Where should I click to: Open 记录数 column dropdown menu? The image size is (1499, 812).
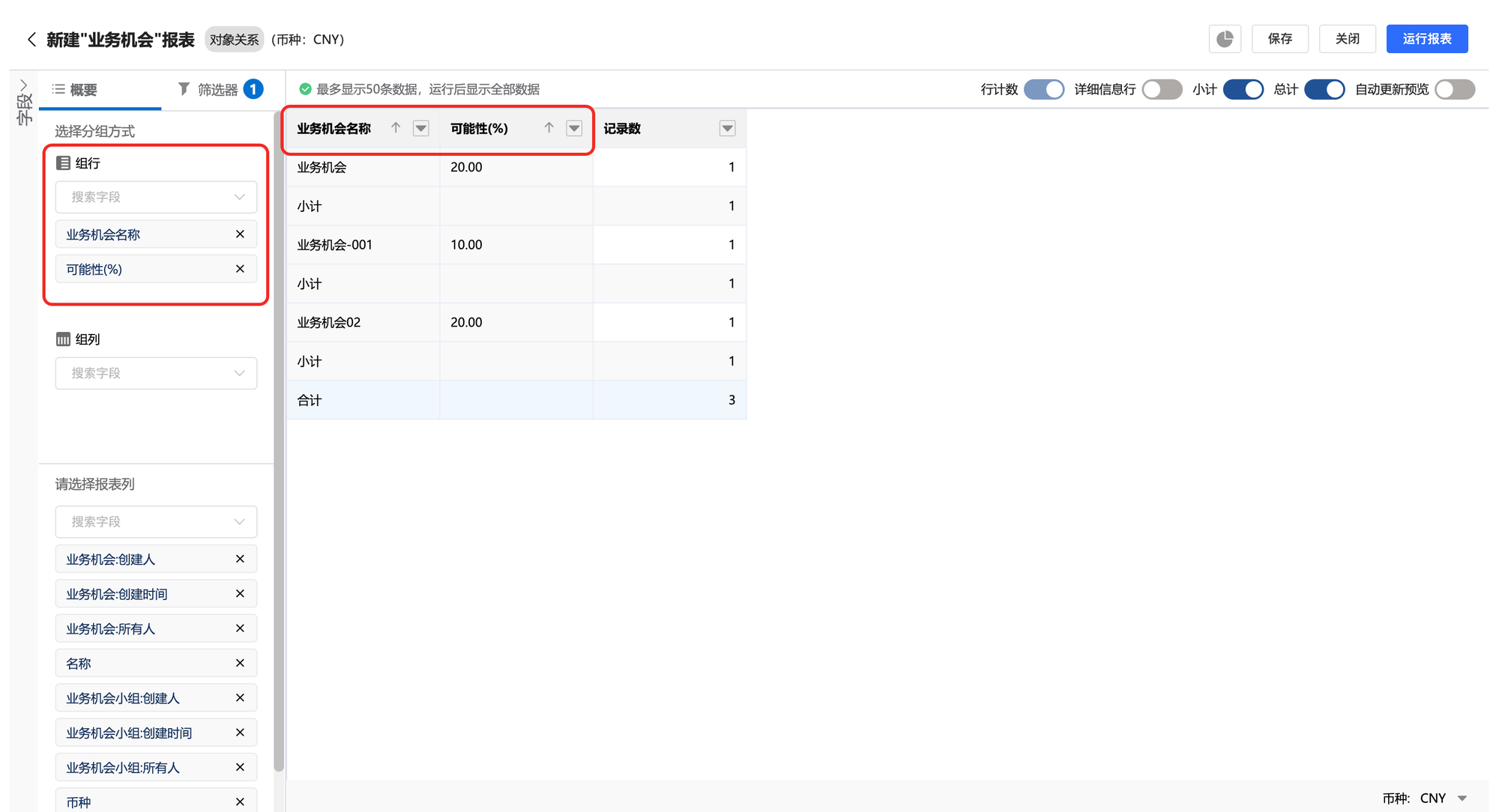pos(727,128)
